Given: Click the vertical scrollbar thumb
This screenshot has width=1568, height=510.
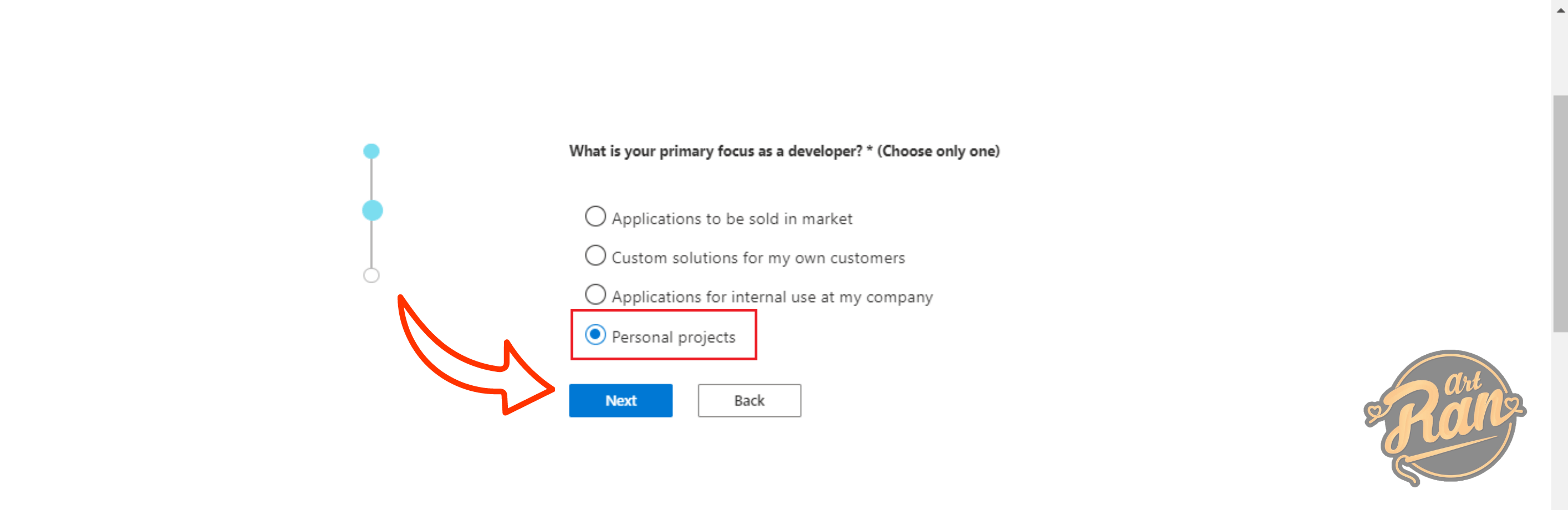Looking at the screenshot, I should pyautogui.click(x=1560, y=213).
